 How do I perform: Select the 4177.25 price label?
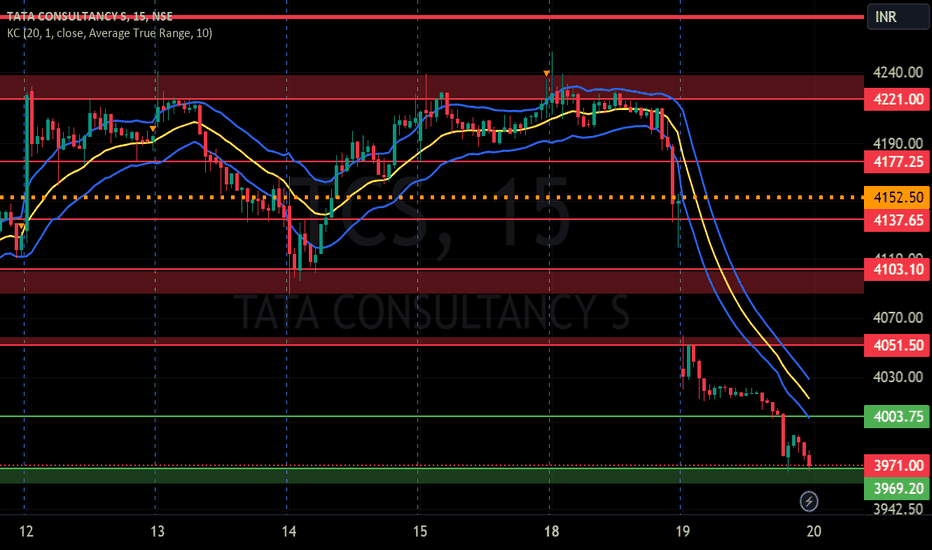(x=897, y=162)
